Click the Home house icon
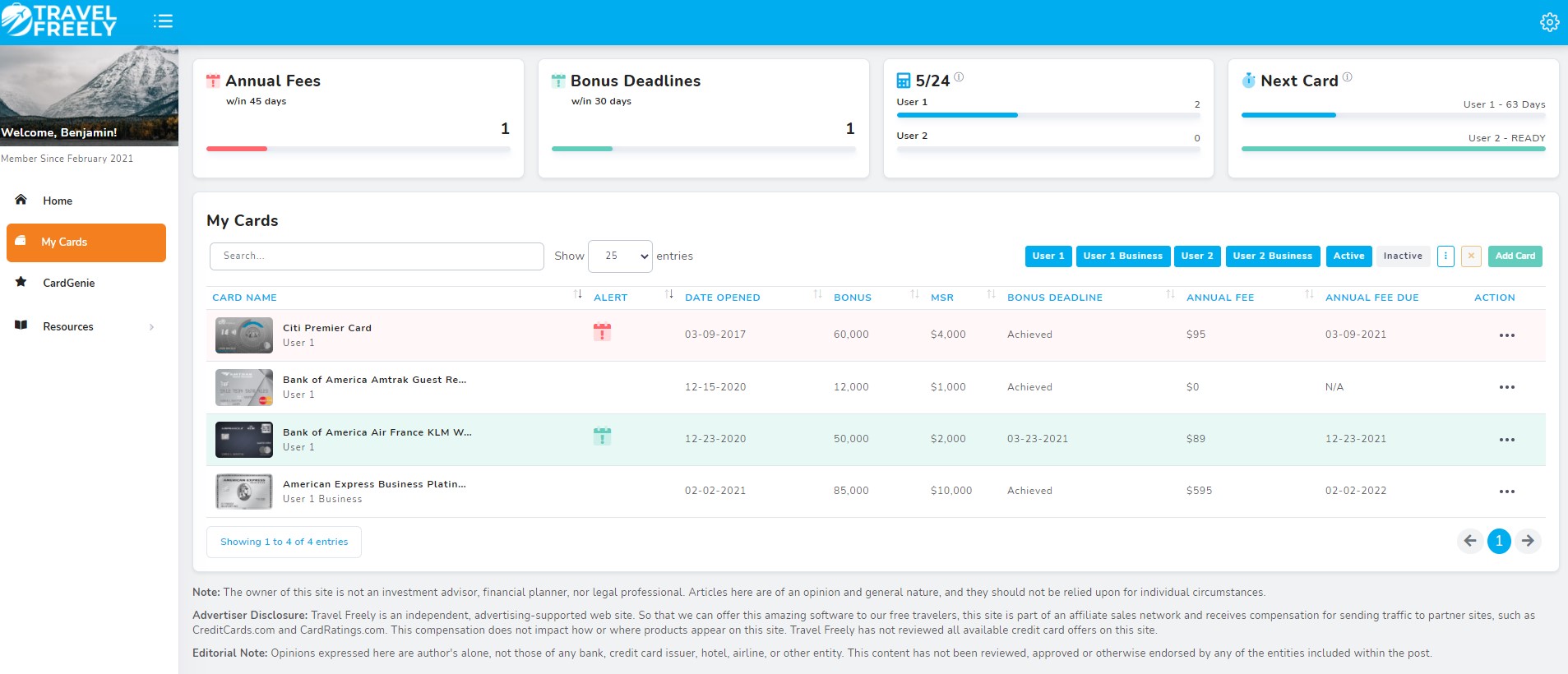The width and height of the screenshot is (1568, 674). [x=21, y=200]
